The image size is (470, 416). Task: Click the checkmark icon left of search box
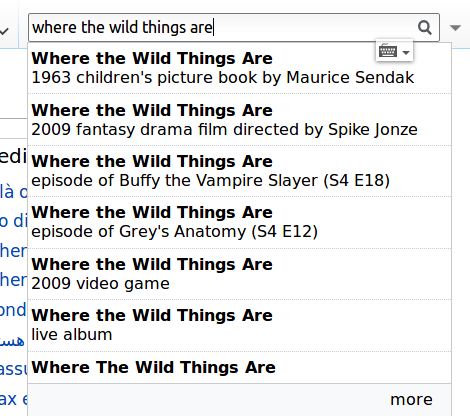coord(4,31)
